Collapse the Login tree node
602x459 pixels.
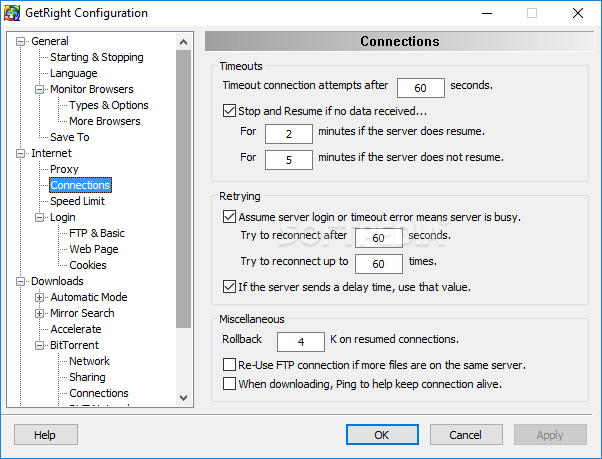[39, 218]
